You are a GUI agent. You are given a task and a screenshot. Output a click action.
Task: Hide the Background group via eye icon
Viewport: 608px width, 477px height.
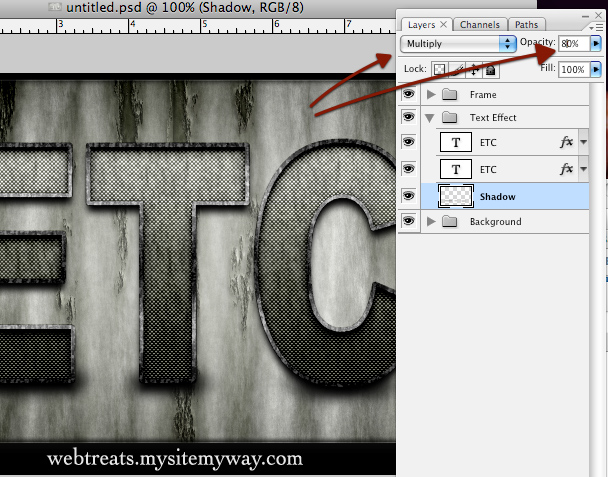point(408,221)
